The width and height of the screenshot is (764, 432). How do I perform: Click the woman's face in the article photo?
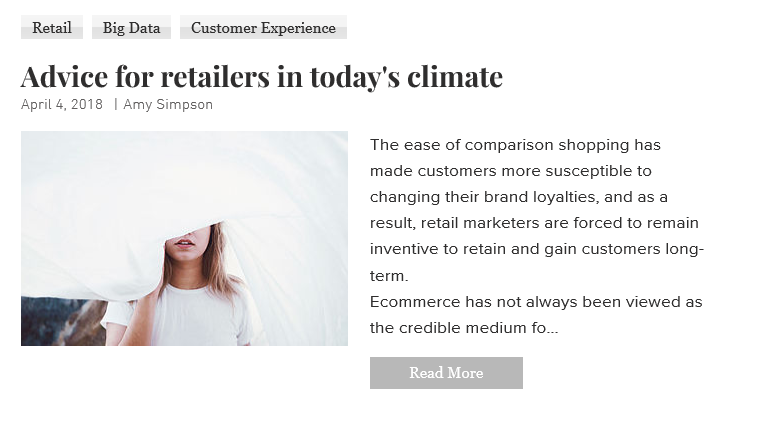click(188, 239)
